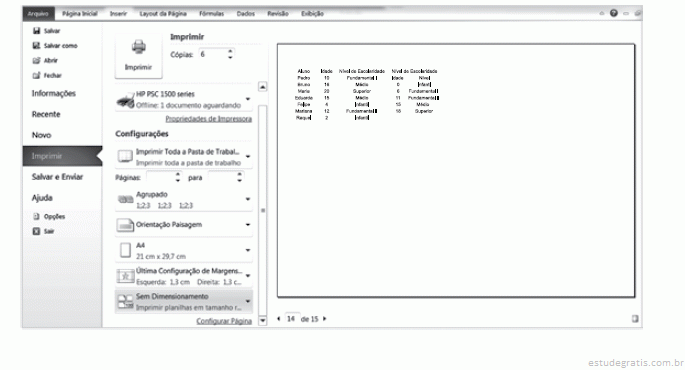
Task: Select Recente in the sidebar
Action: [x=62, y=114]
